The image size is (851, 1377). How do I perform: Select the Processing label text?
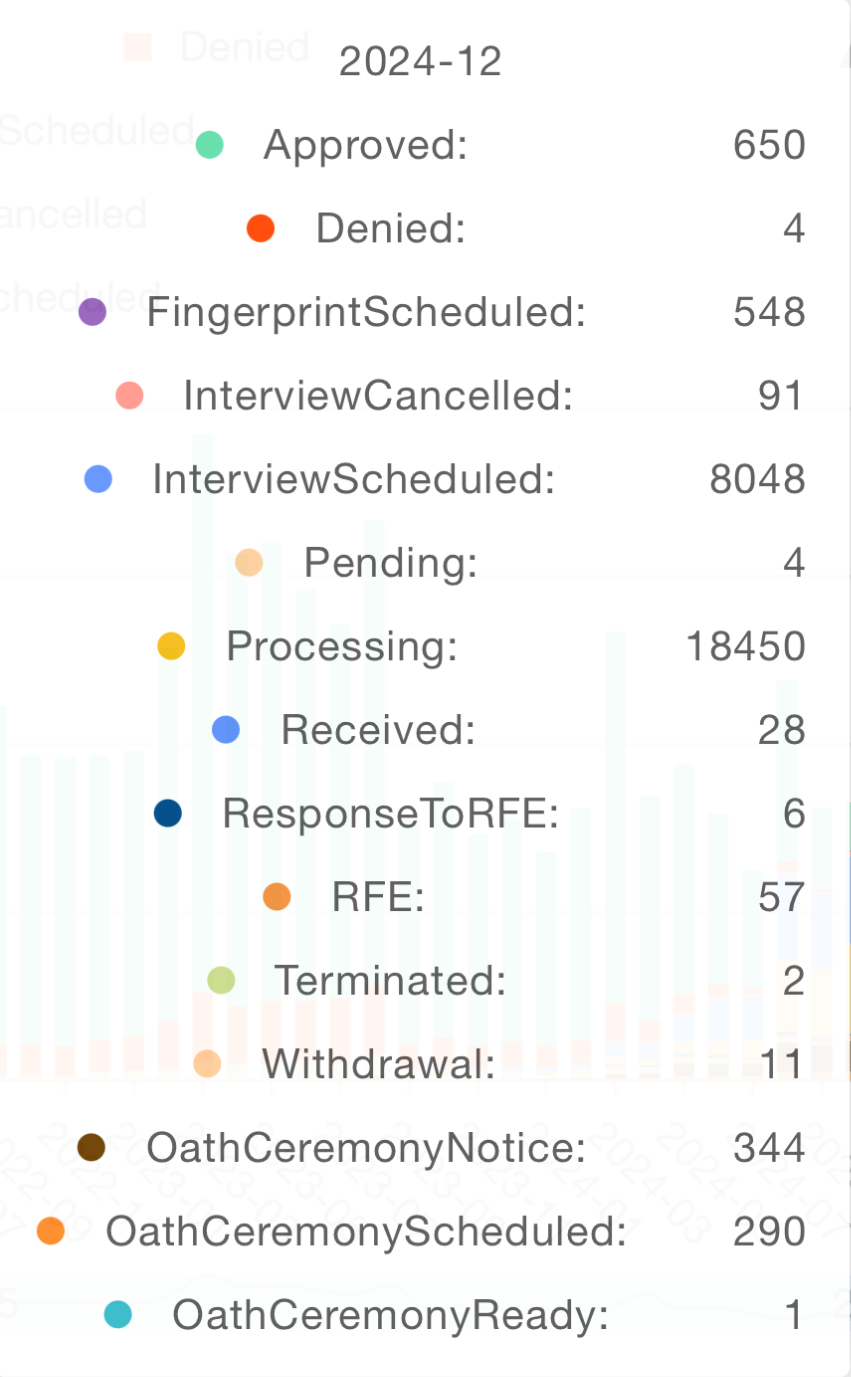point(342,646)
